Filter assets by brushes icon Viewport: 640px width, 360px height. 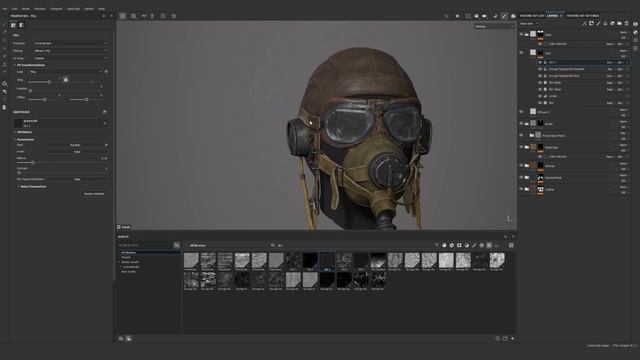(x=474, y=245)
